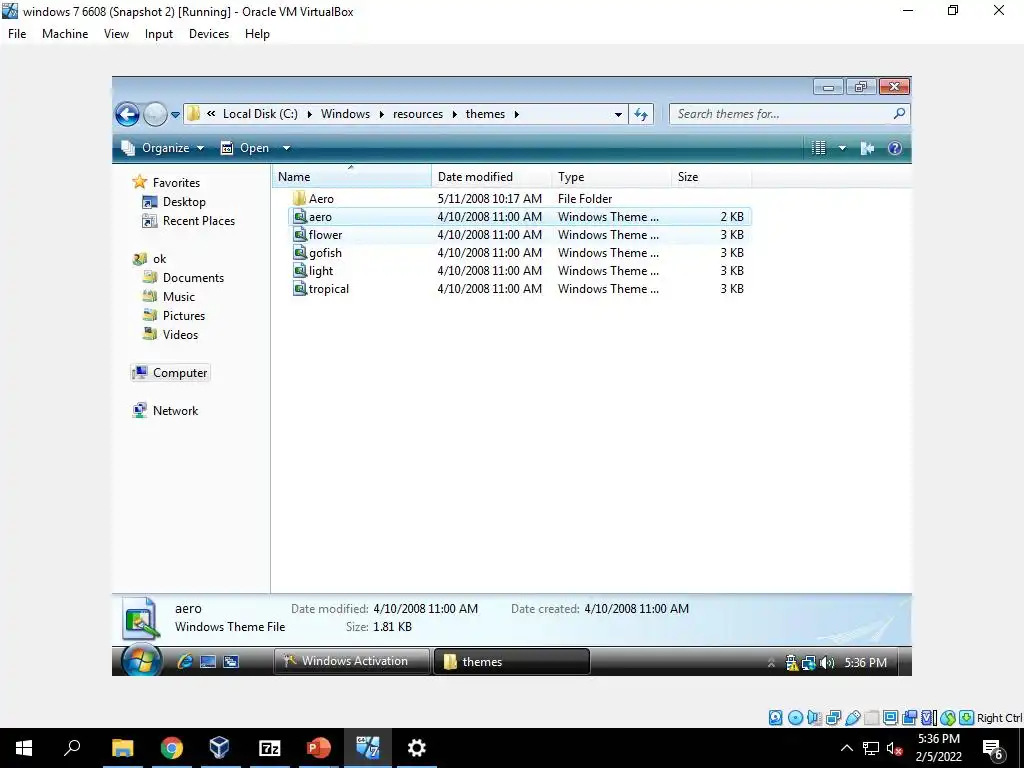The height and width of the screenshot is (768, 1024).
Task: Select Network in navigation pane
Action: (x=165, y=411)
